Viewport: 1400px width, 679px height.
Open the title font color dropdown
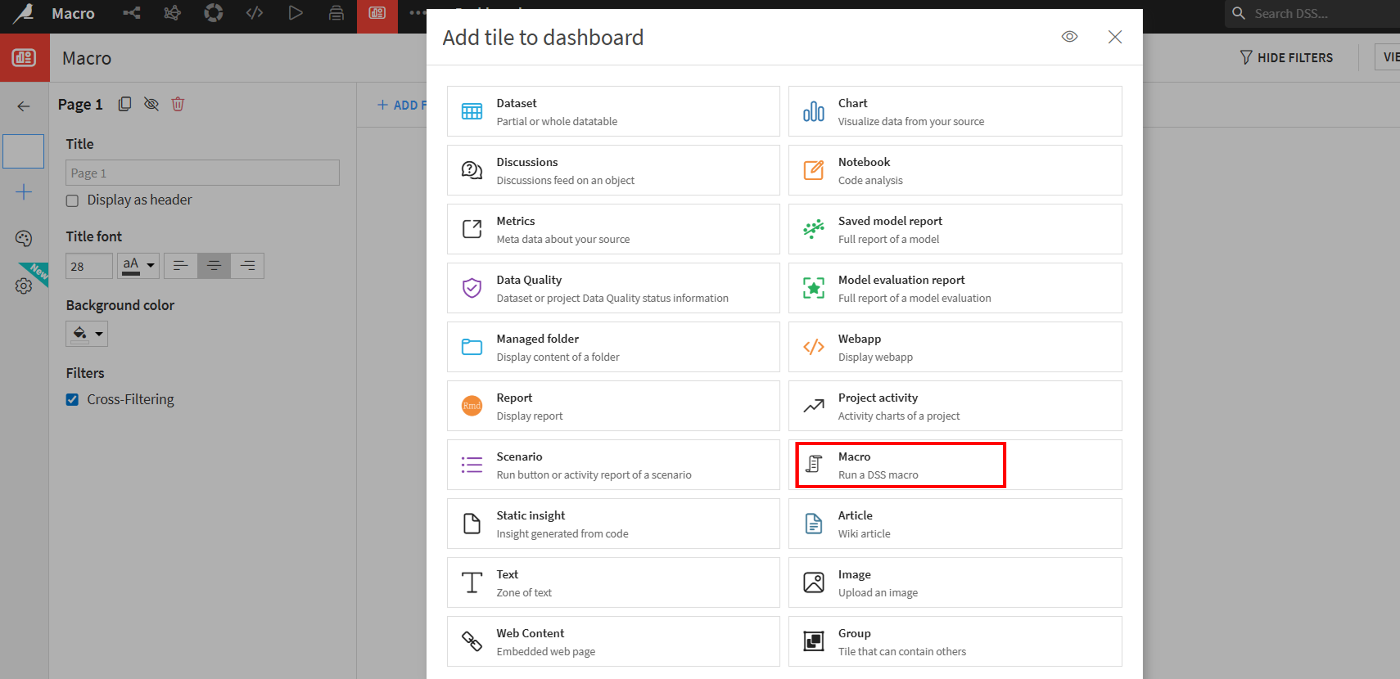pos(138,265)
